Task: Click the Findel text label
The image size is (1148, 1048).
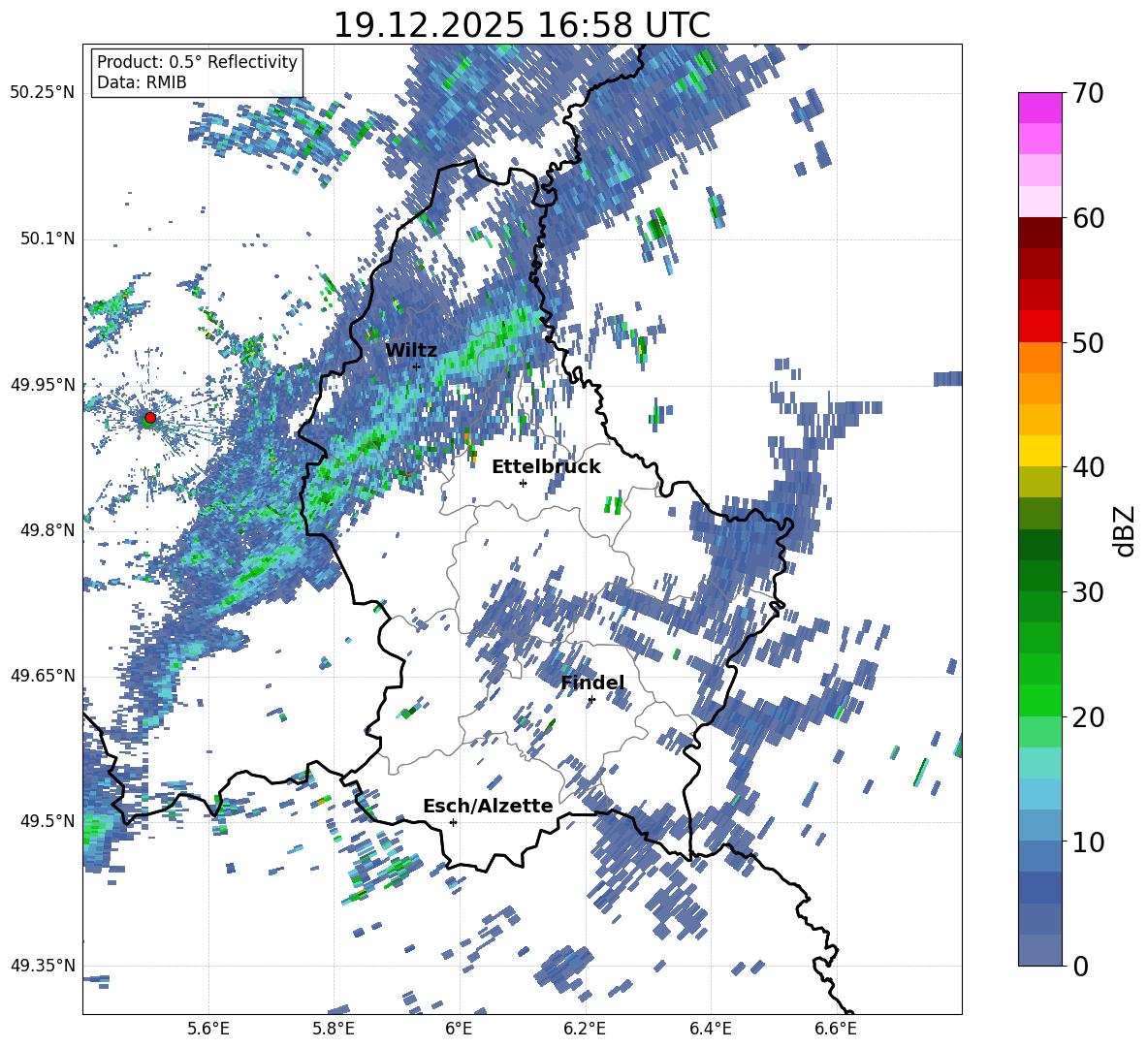Action: pyautogui.click(x=592, y=683)
